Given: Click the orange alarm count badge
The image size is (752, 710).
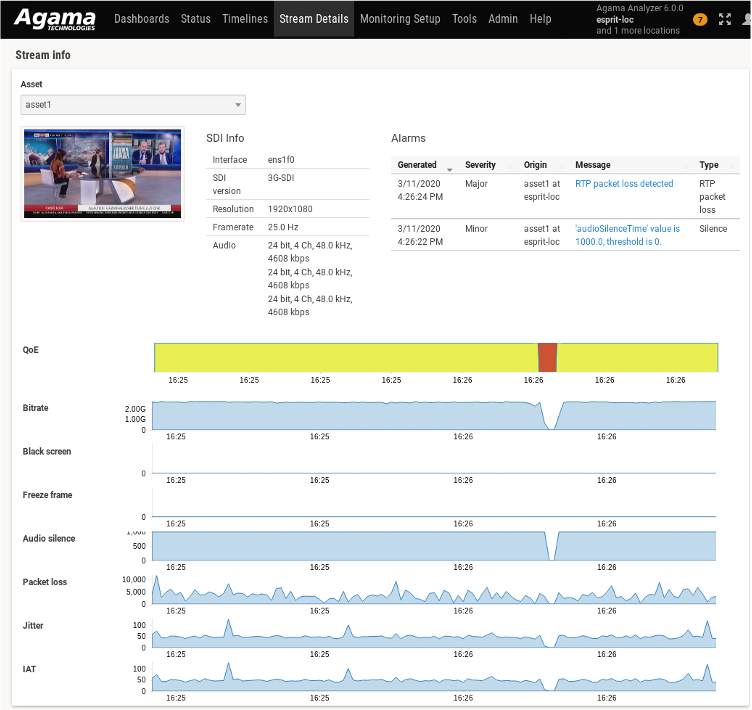Looking at the screenshot, I should click(699, 20).
